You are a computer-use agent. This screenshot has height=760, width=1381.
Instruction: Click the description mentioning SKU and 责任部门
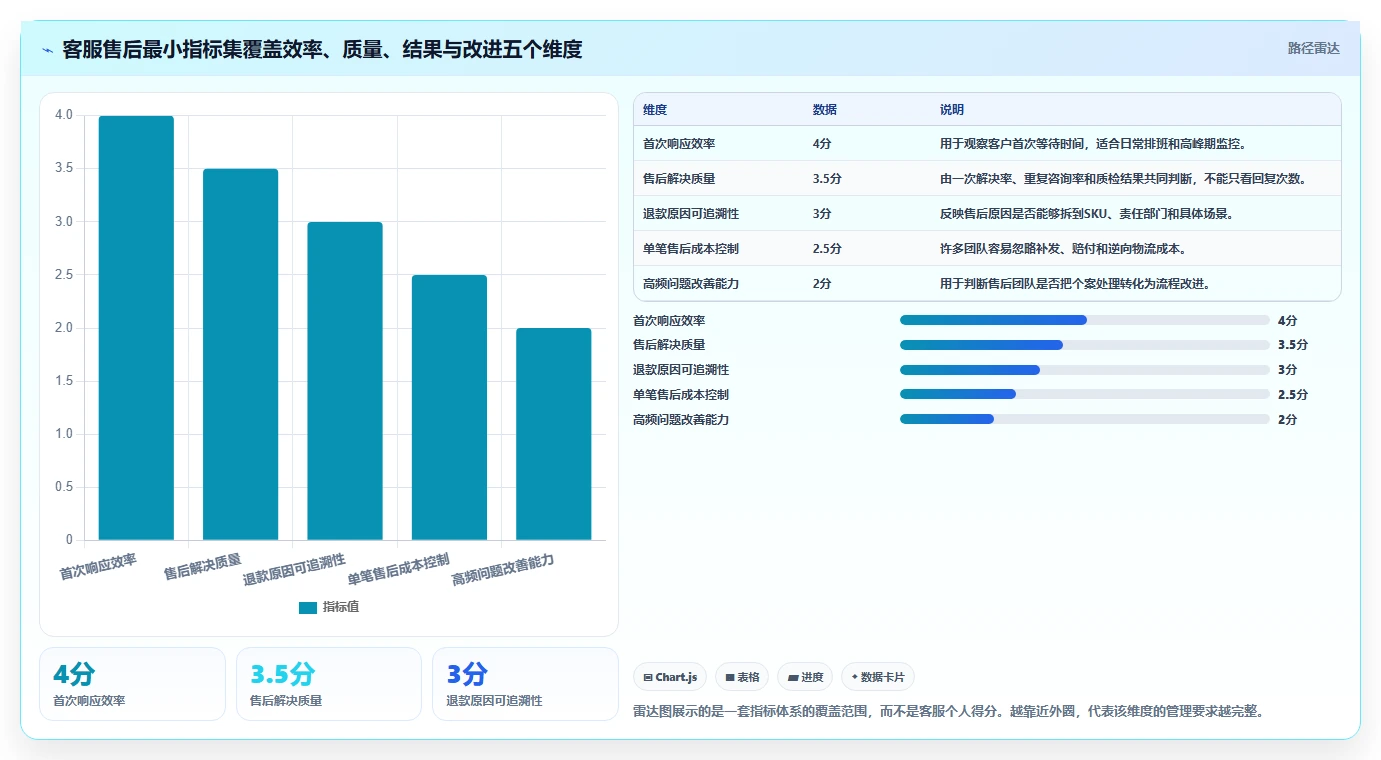coord(1087,214)
